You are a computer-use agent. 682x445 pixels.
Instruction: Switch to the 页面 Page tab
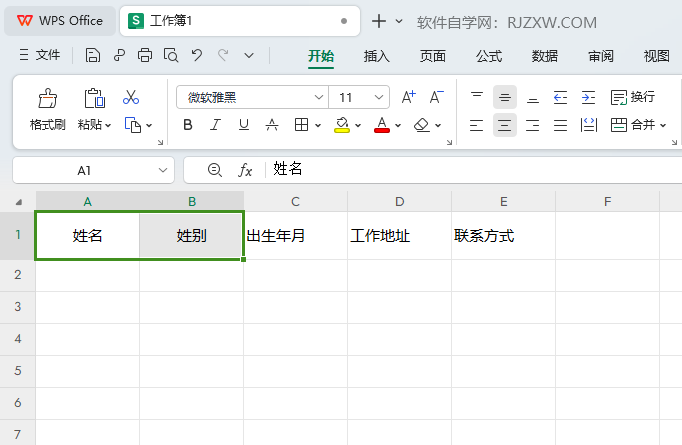(432, 56)
